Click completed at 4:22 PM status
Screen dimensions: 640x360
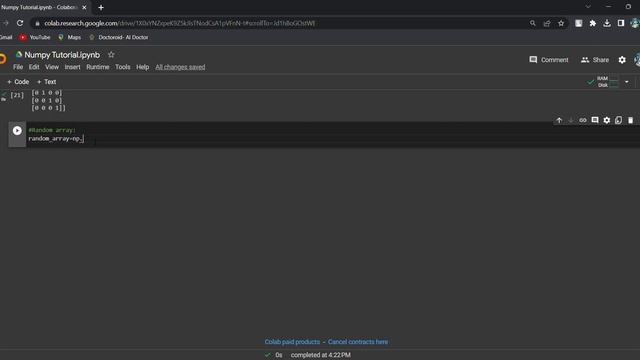point(320,355)
